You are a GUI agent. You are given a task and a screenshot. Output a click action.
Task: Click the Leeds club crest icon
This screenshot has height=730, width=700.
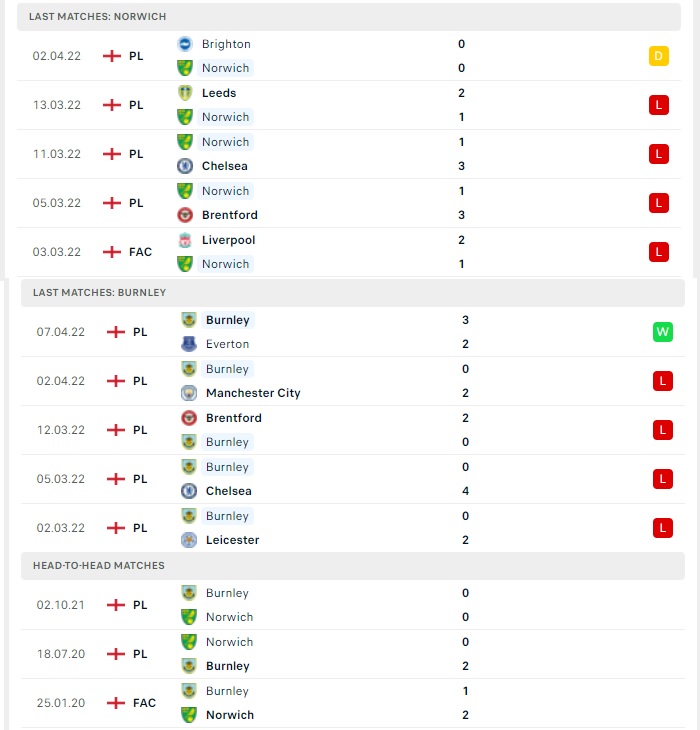(185, 93)
